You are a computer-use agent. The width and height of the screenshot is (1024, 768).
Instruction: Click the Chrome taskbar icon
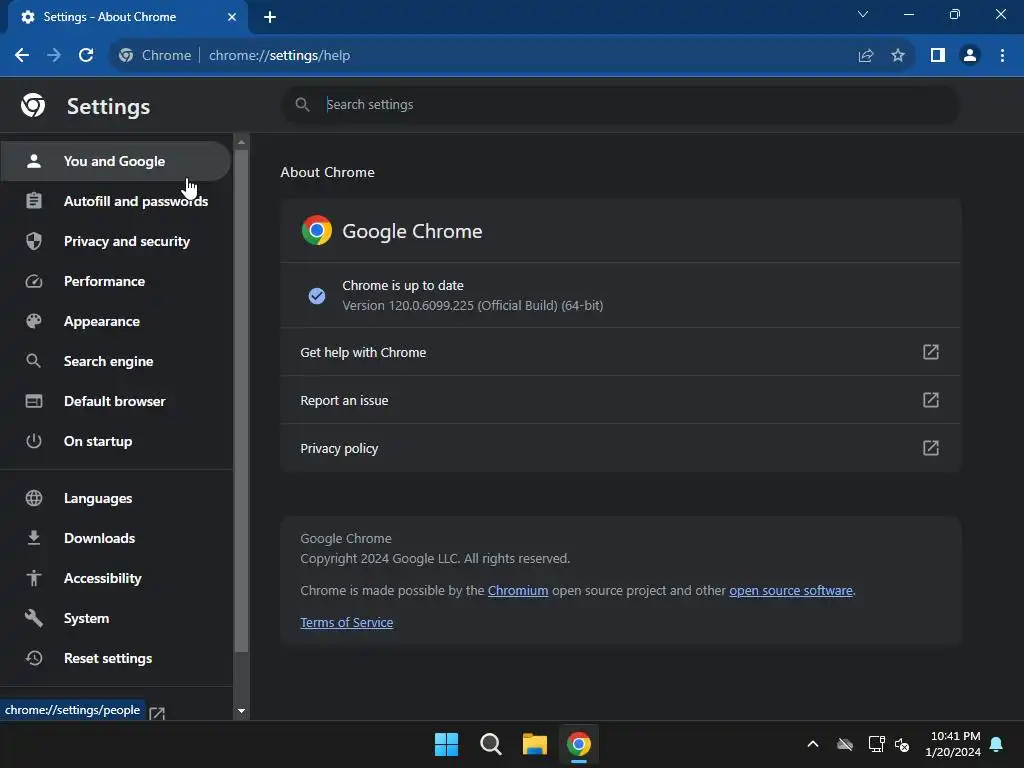(x=579, y=744)
